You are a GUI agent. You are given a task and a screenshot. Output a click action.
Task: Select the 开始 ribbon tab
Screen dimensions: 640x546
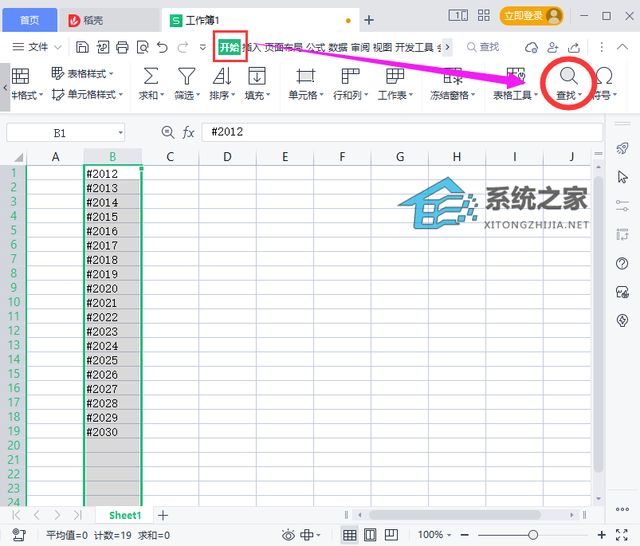pyautogui.click(x=229, y=47)
